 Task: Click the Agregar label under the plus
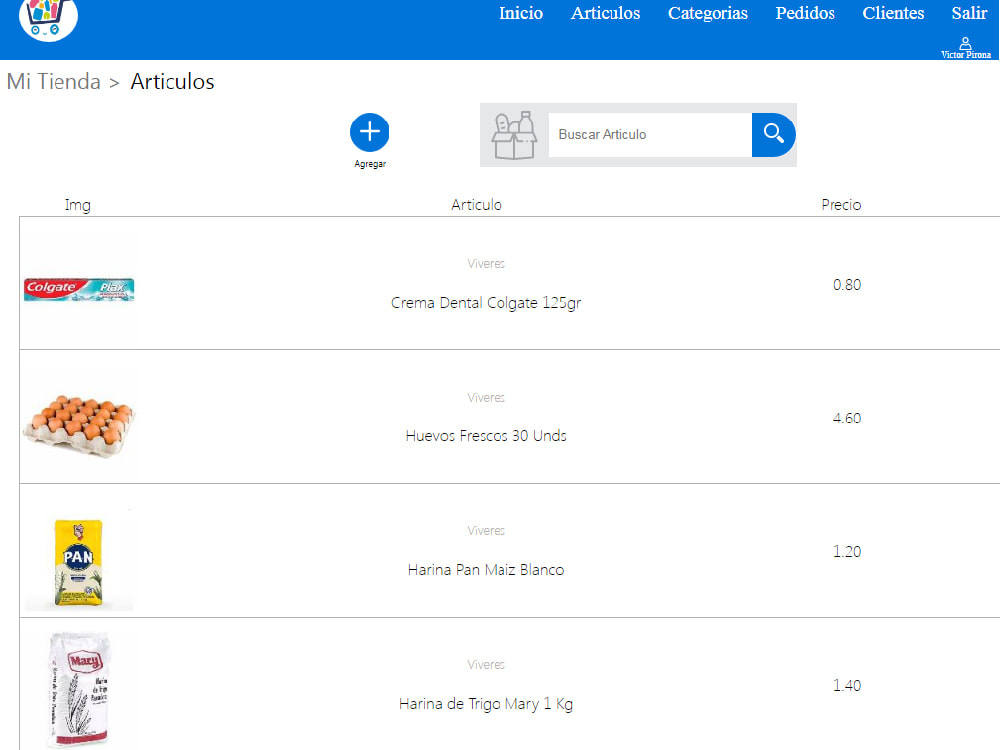tap(370, 164)
